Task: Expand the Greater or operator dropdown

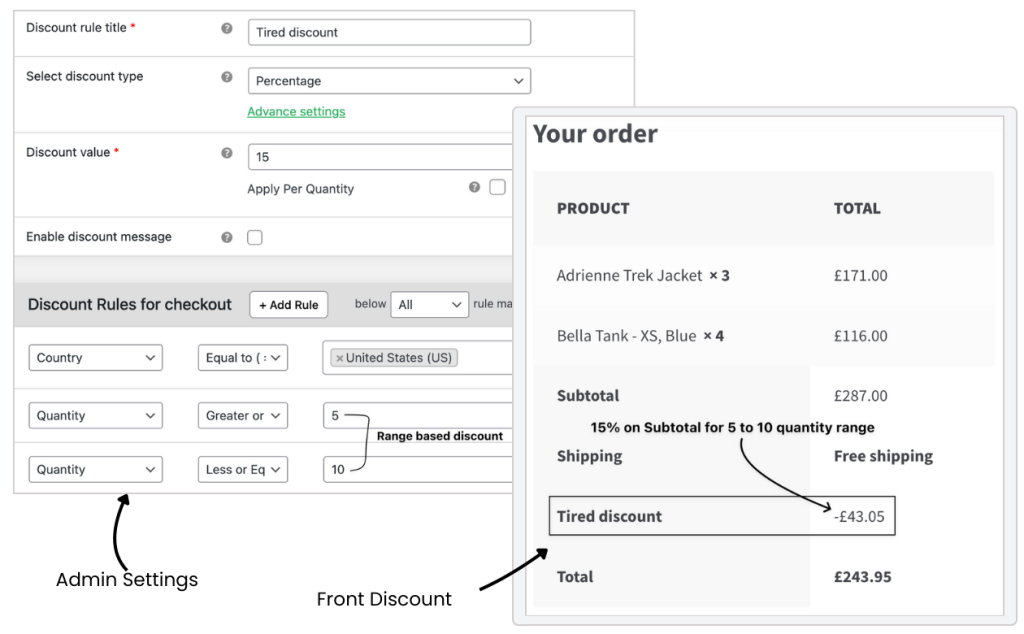Action: coord(243,416)
